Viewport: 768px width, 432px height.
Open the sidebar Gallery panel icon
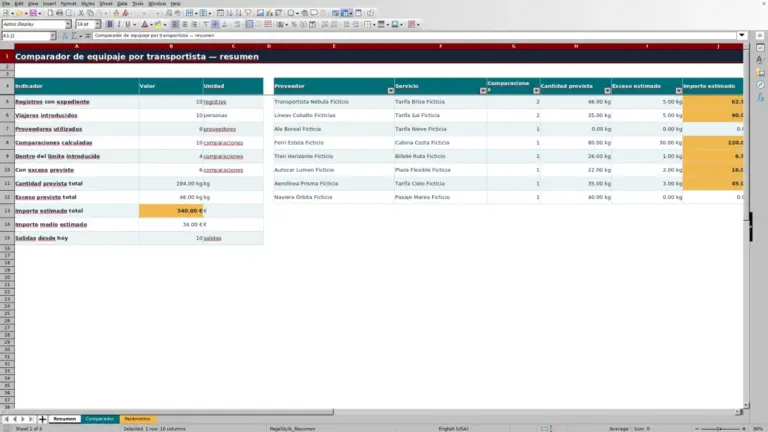(x=760, y=72)
